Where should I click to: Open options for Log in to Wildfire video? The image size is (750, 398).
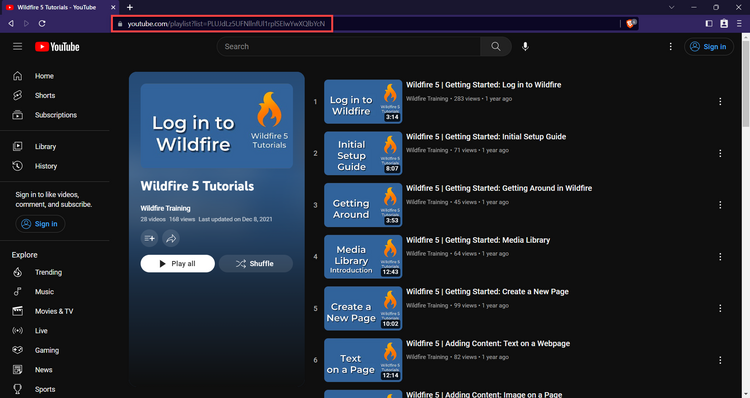coord(720,101)
